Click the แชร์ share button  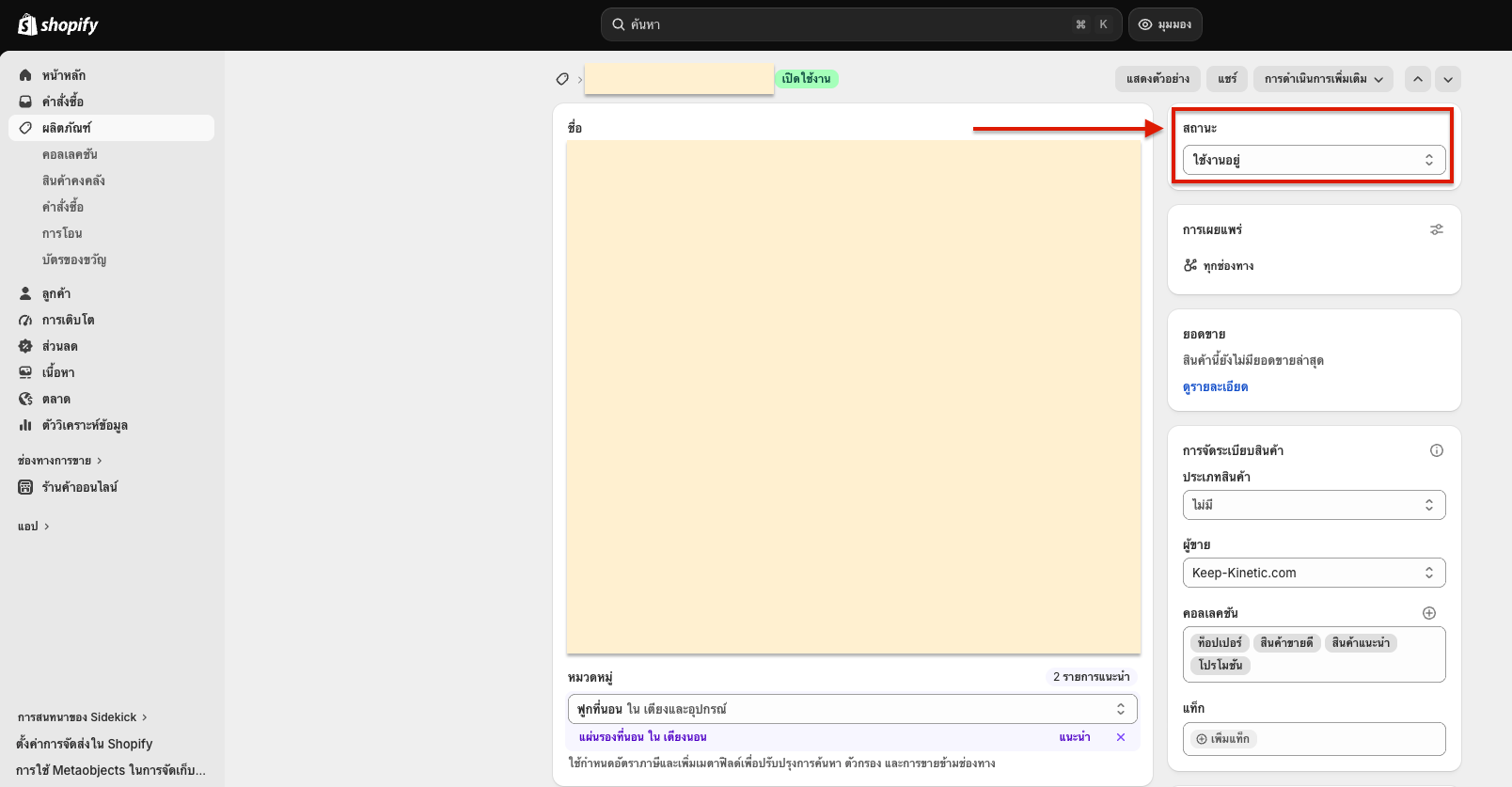click(x=1227, y=79)
